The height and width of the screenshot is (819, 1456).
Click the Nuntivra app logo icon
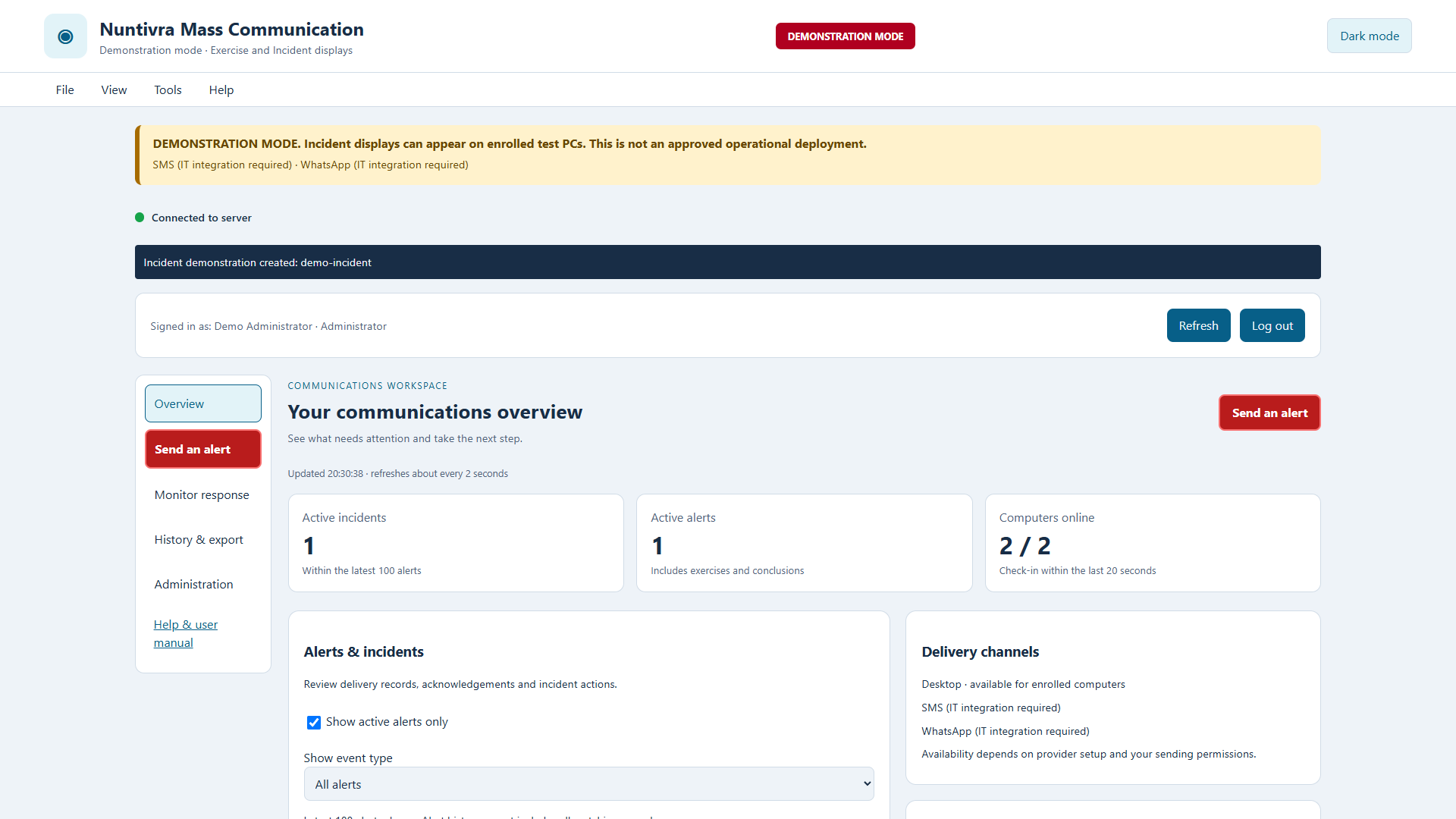[x=65, y=36]
